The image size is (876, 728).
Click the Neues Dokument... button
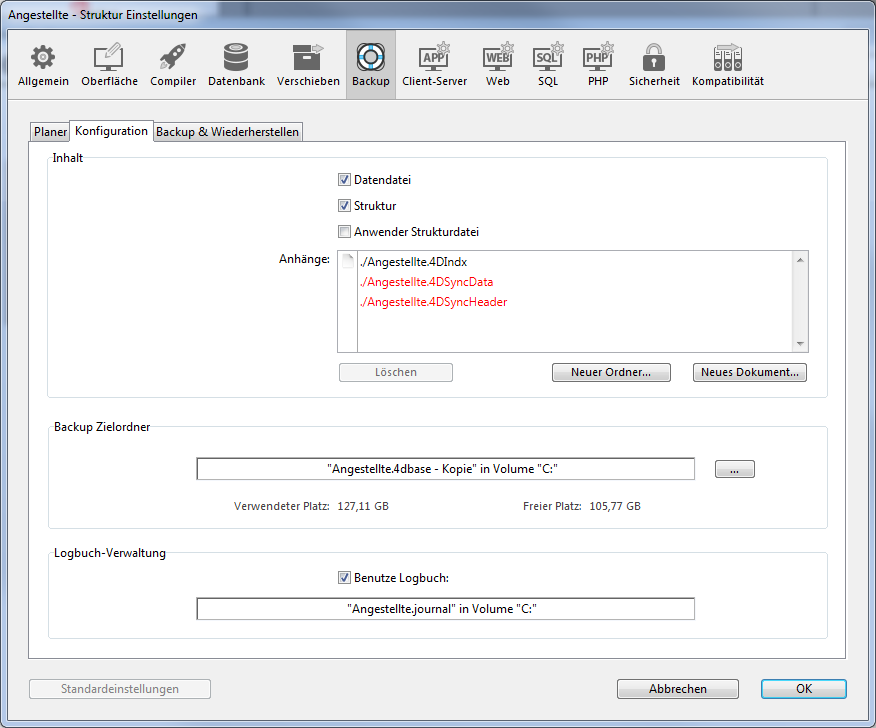[x=749, y=372]
